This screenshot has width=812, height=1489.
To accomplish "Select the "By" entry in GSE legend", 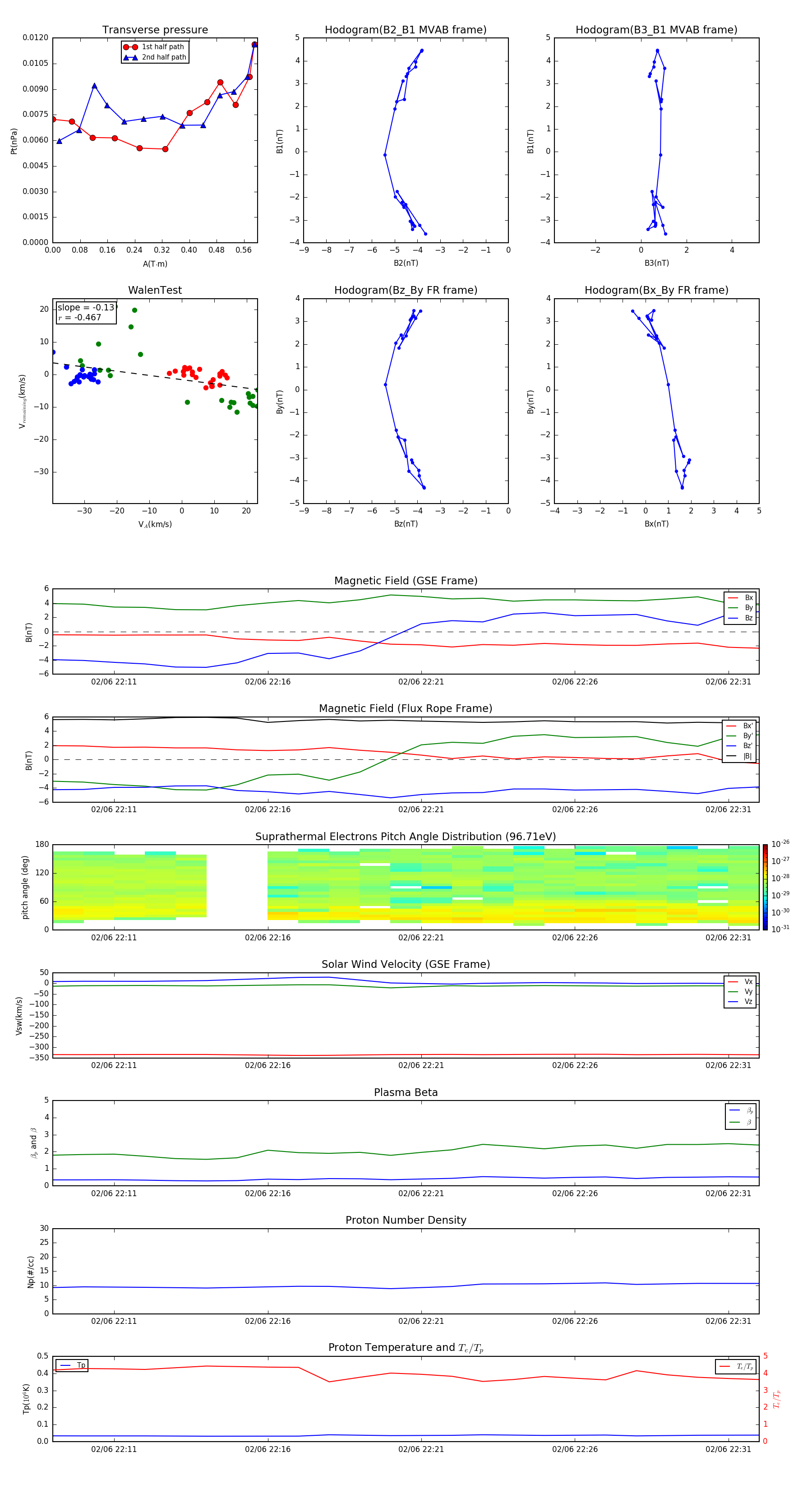I will [x=740, y=607].
